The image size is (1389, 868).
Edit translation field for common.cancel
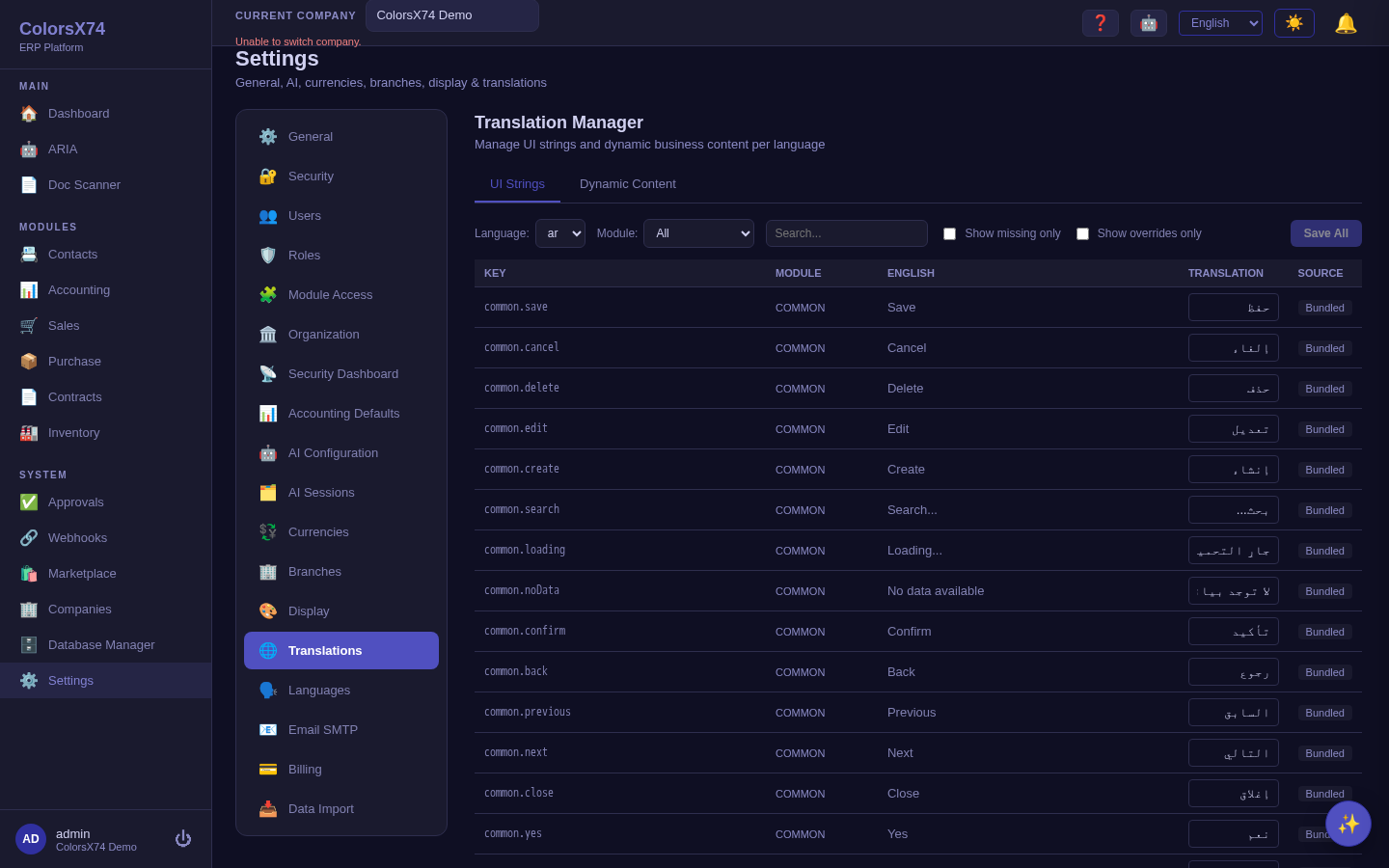(x=1234, y=348)
